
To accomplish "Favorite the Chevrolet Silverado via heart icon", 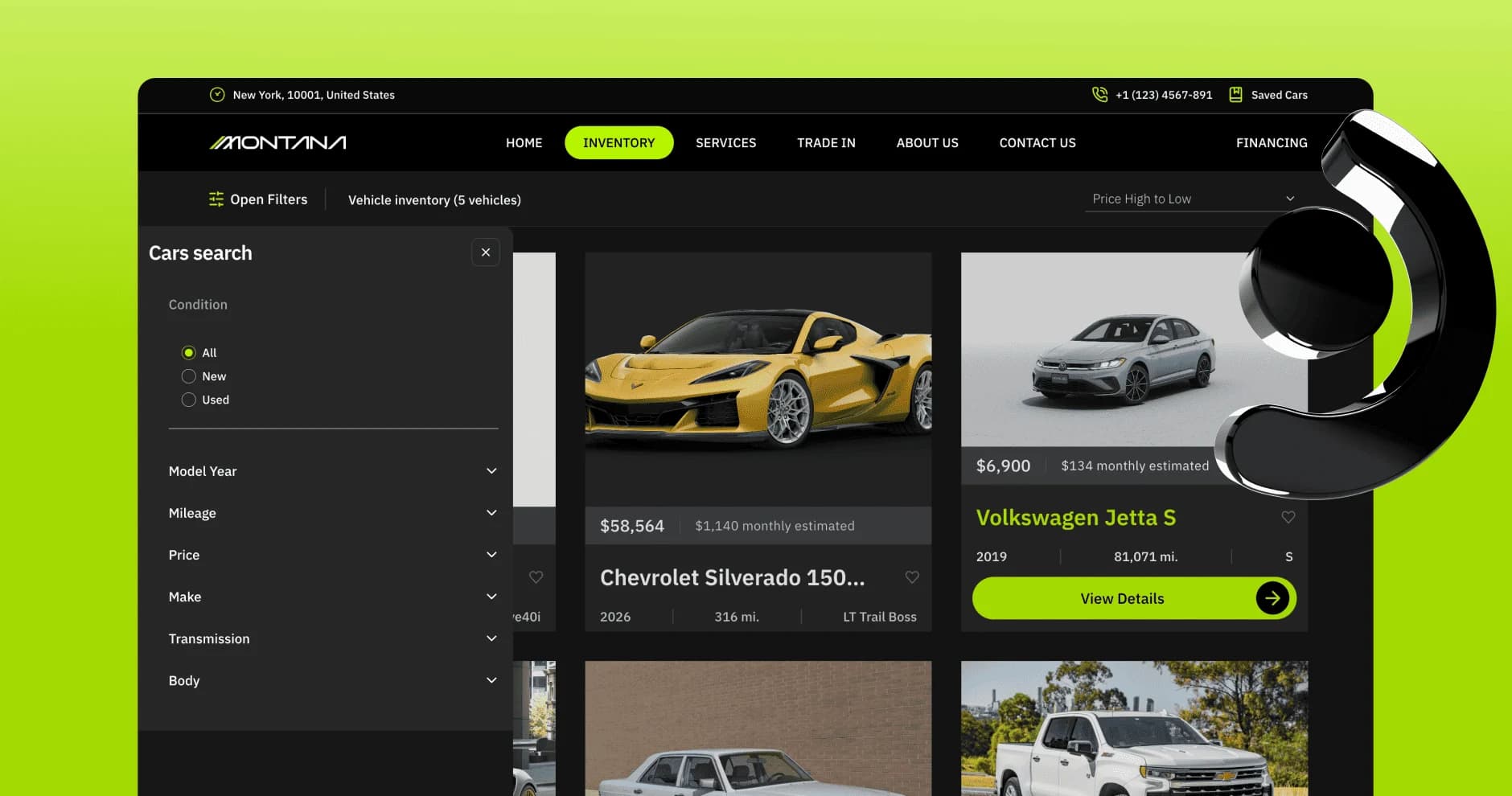I will 912,576.
